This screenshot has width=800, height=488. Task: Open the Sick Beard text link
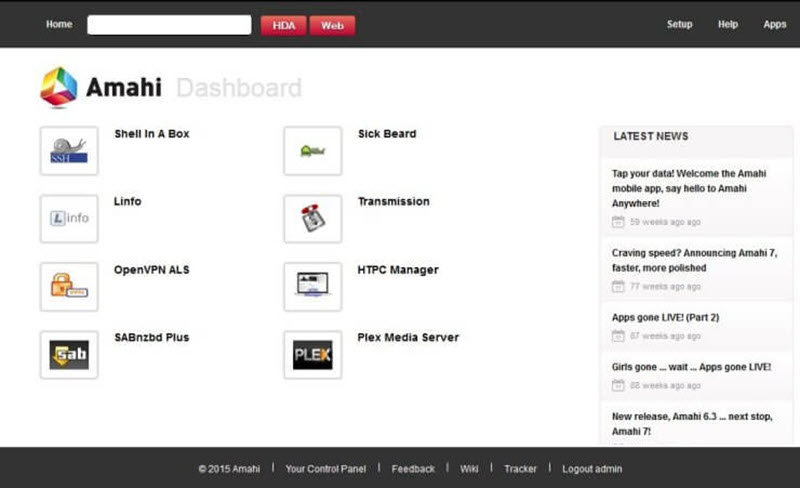coord(387,134)
